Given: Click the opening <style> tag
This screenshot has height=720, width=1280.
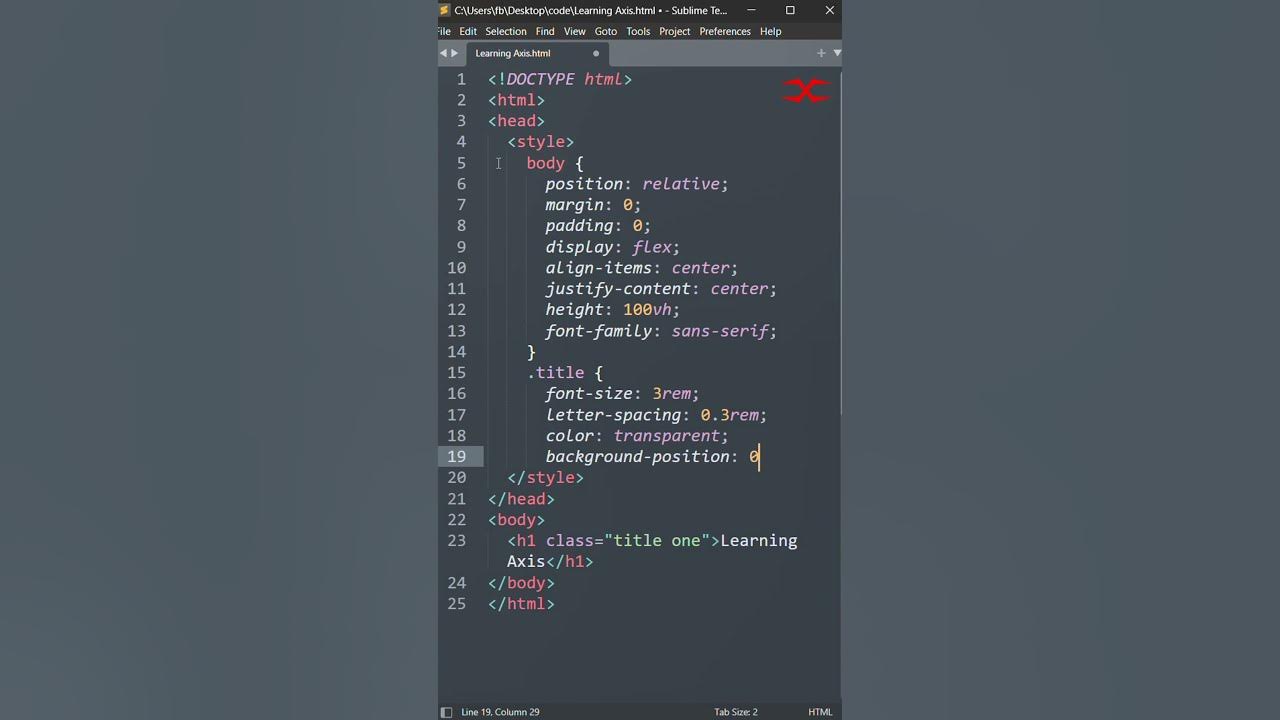Looking at the screenshot, I should pos(540,142).
